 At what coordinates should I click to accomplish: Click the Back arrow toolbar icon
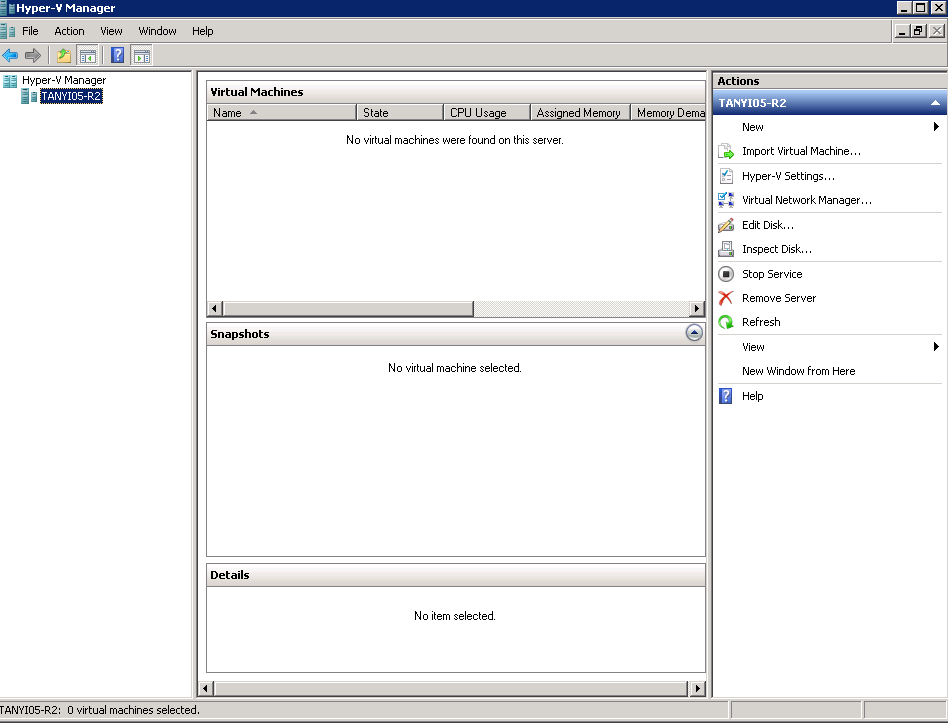click(x=10, y=56)
